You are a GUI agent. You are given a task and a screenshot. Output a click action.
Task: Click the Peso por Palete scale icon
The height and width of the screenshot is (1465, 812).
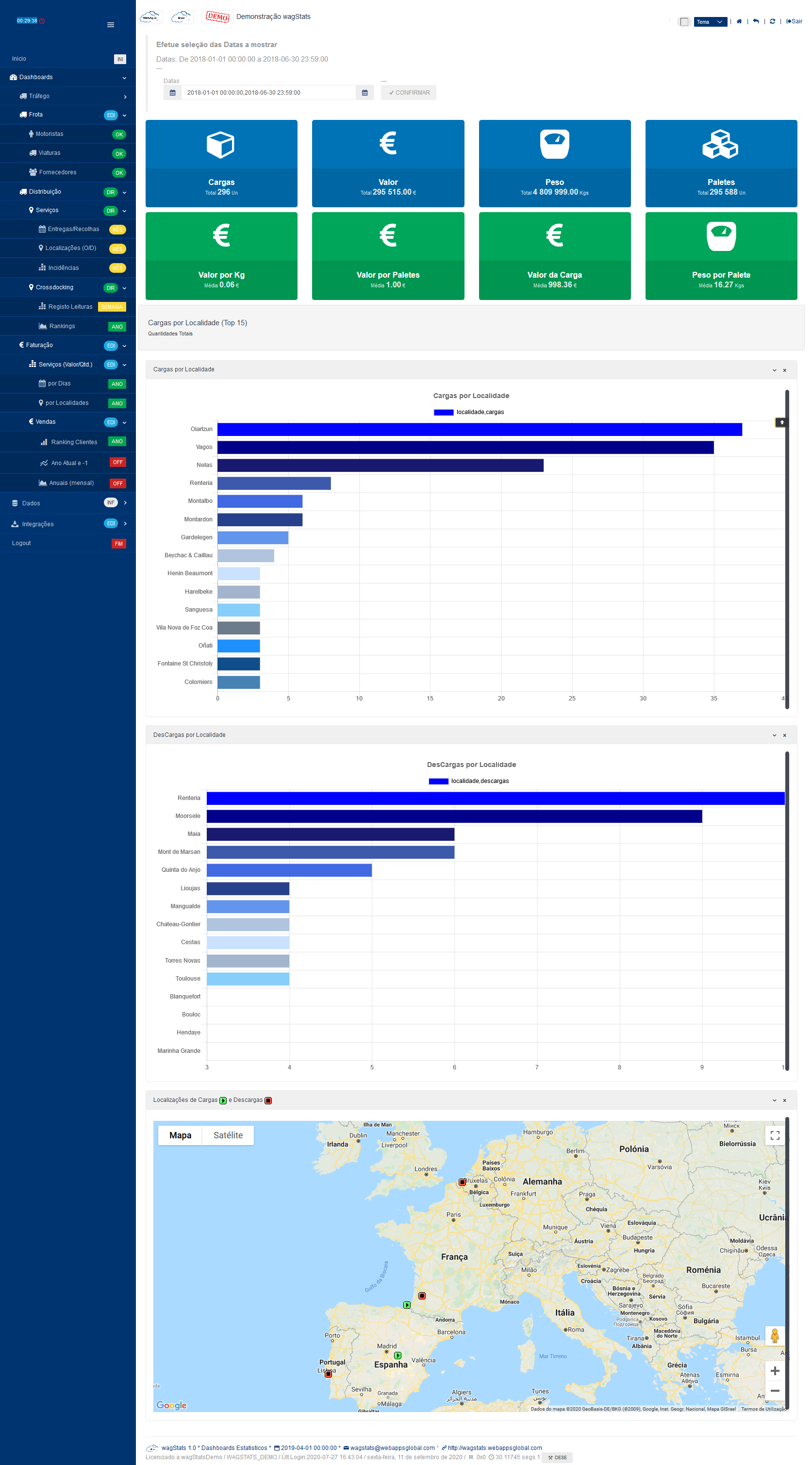tap(721, 236)
